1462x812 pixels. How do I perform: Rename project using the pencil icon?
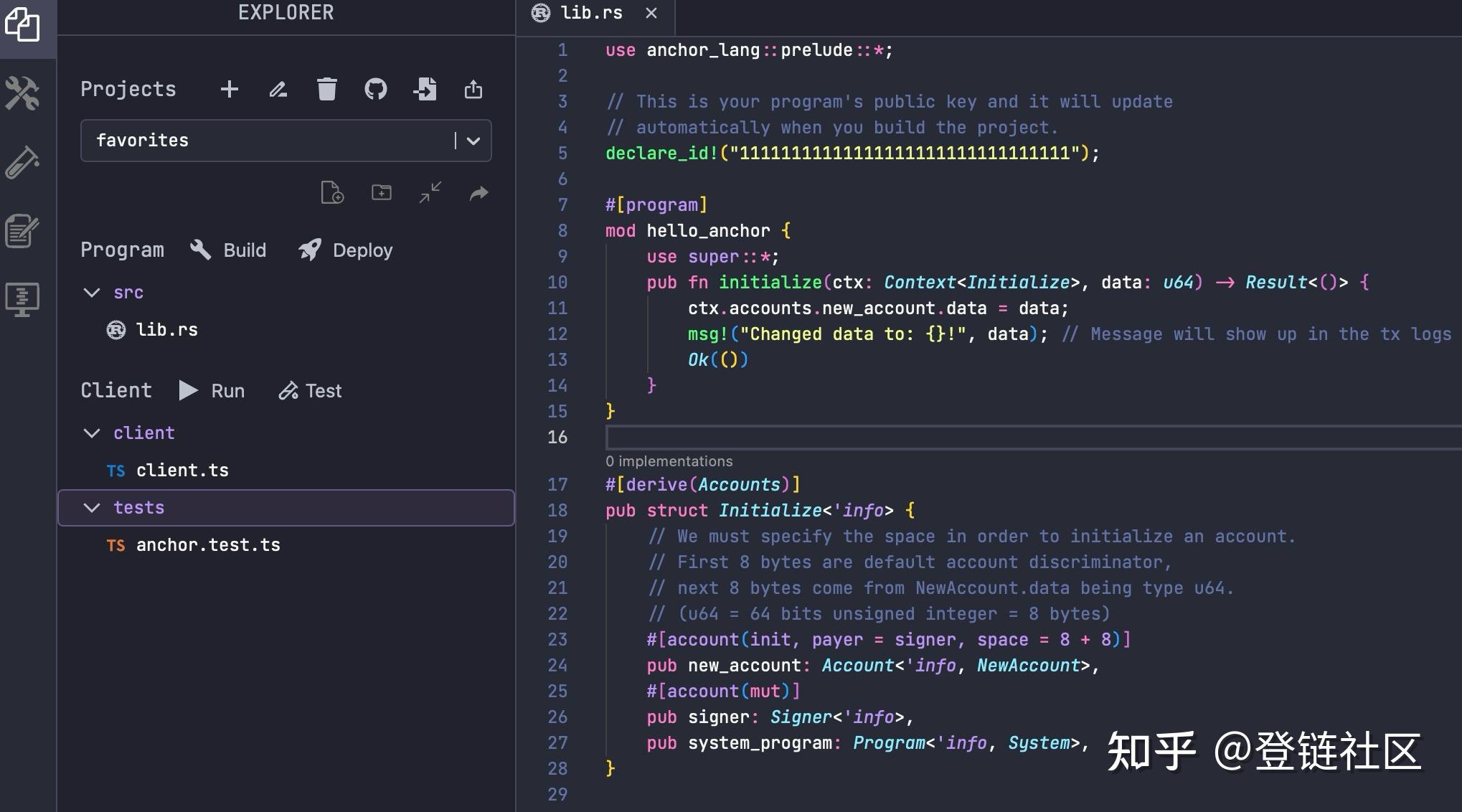(x=278, y=90)
